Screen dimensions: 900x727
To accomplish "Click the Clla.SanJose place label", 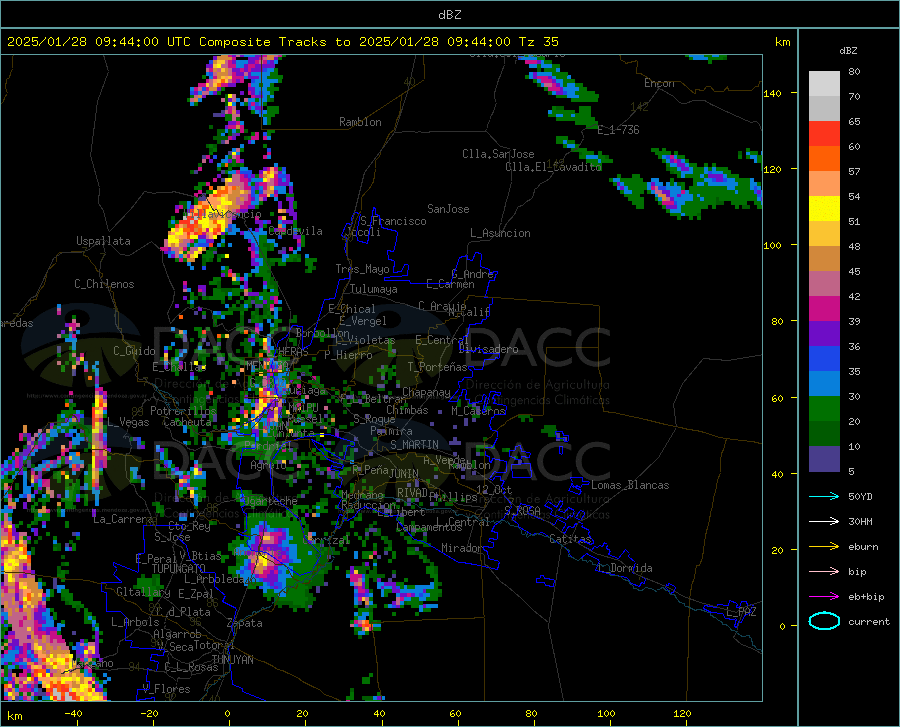I will (498, 154).
